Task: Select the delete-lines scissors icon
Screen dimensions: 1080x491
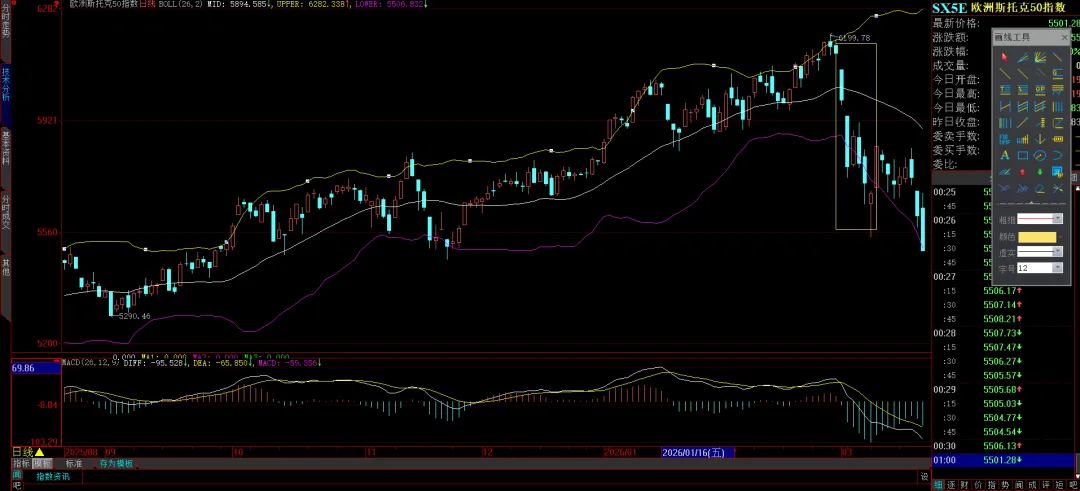Action: pyautogui.click(x=1057, y=189)
